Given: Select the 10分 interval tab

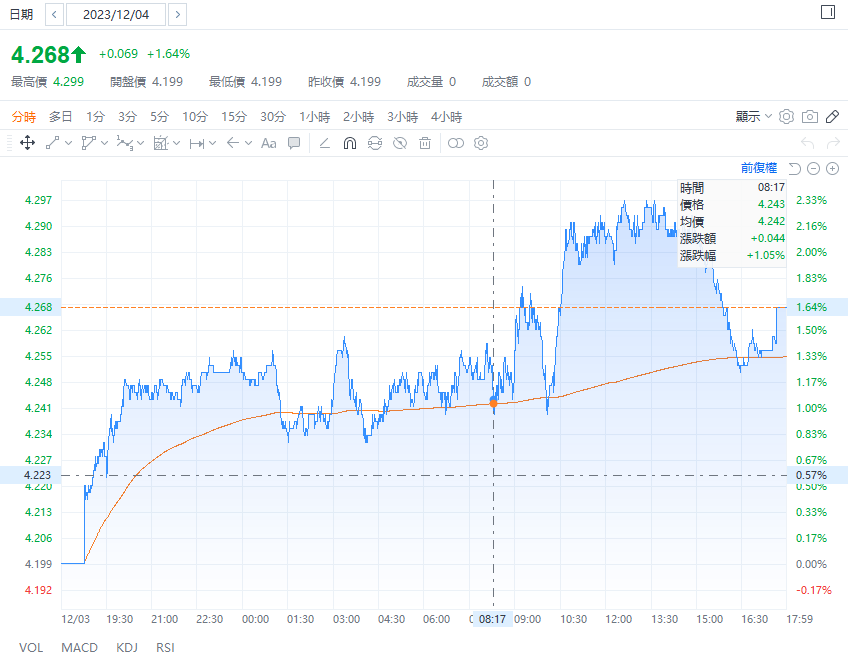Looking at the screenshot, I should coord(195,117).
